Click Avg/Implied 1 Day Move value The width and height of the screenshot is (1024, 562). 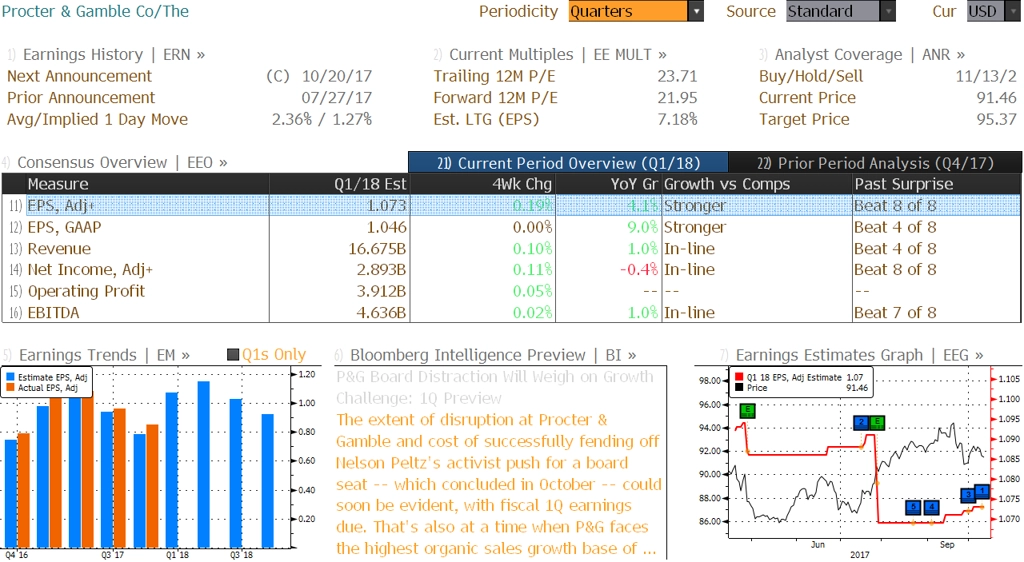(x=322, y=119)
